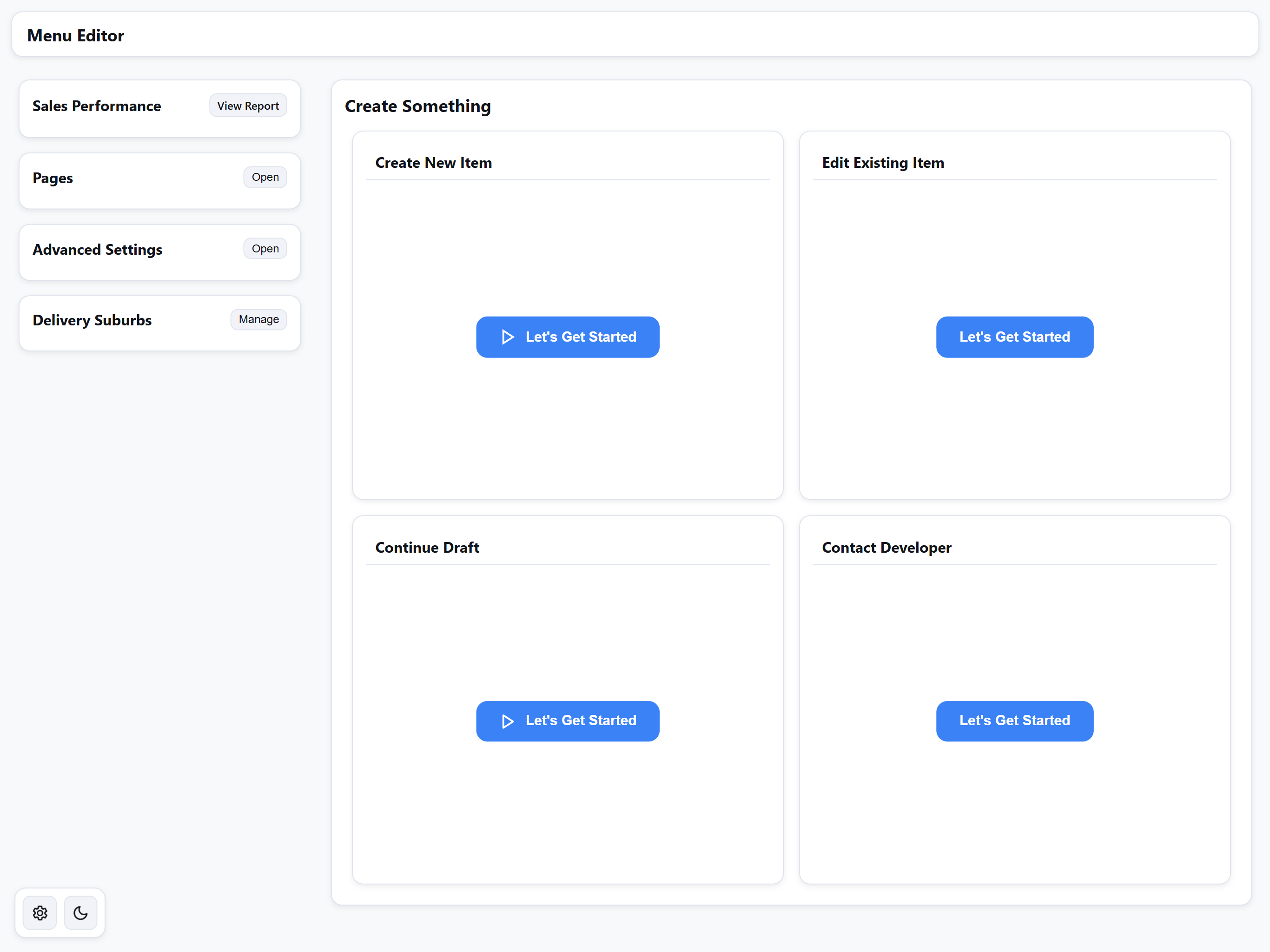
Task: Click the Delivery Suburbs card label
Action: (x=92, y=320)
